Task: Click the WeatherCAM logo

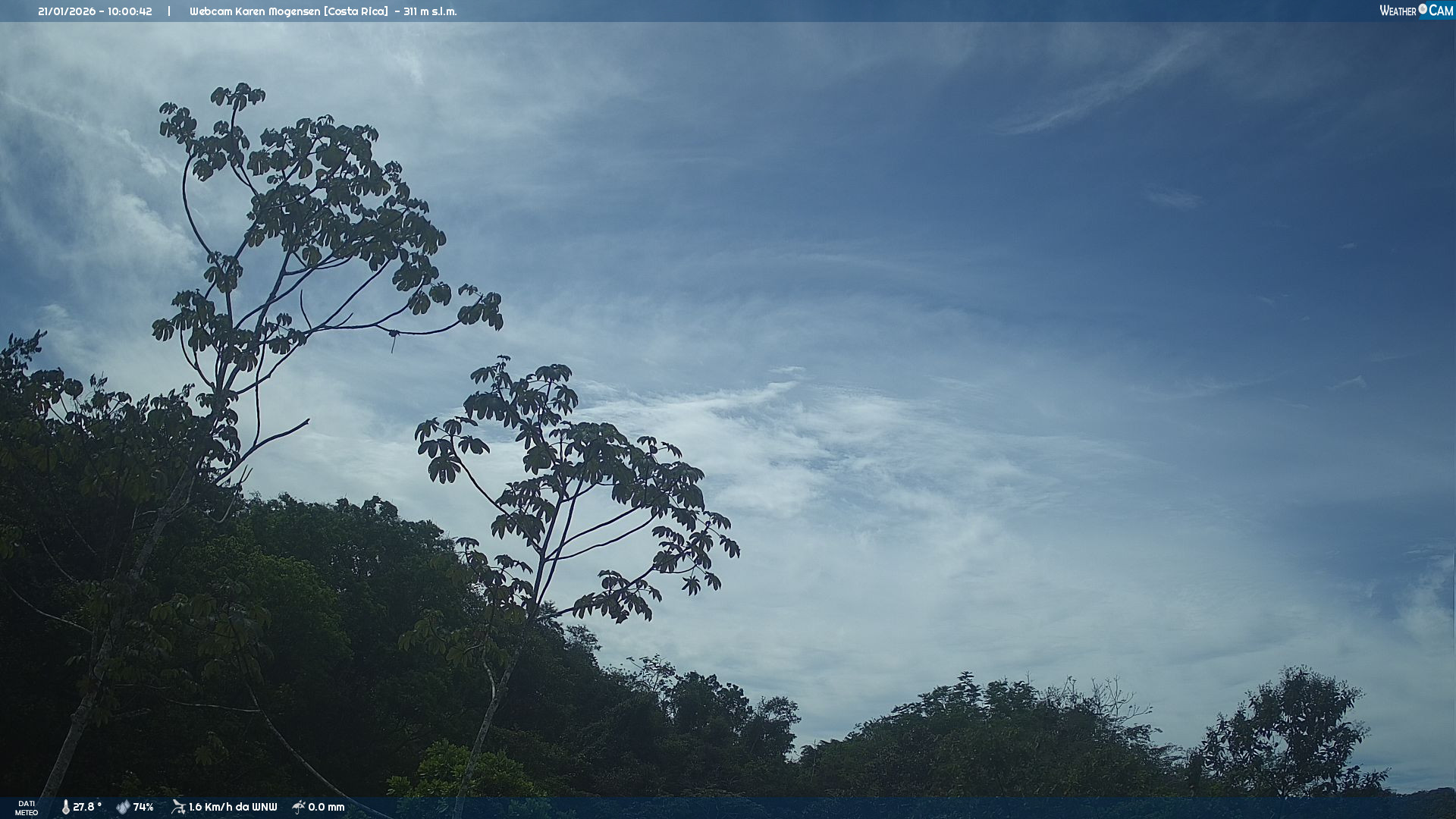Action: tap(1416, 11)
